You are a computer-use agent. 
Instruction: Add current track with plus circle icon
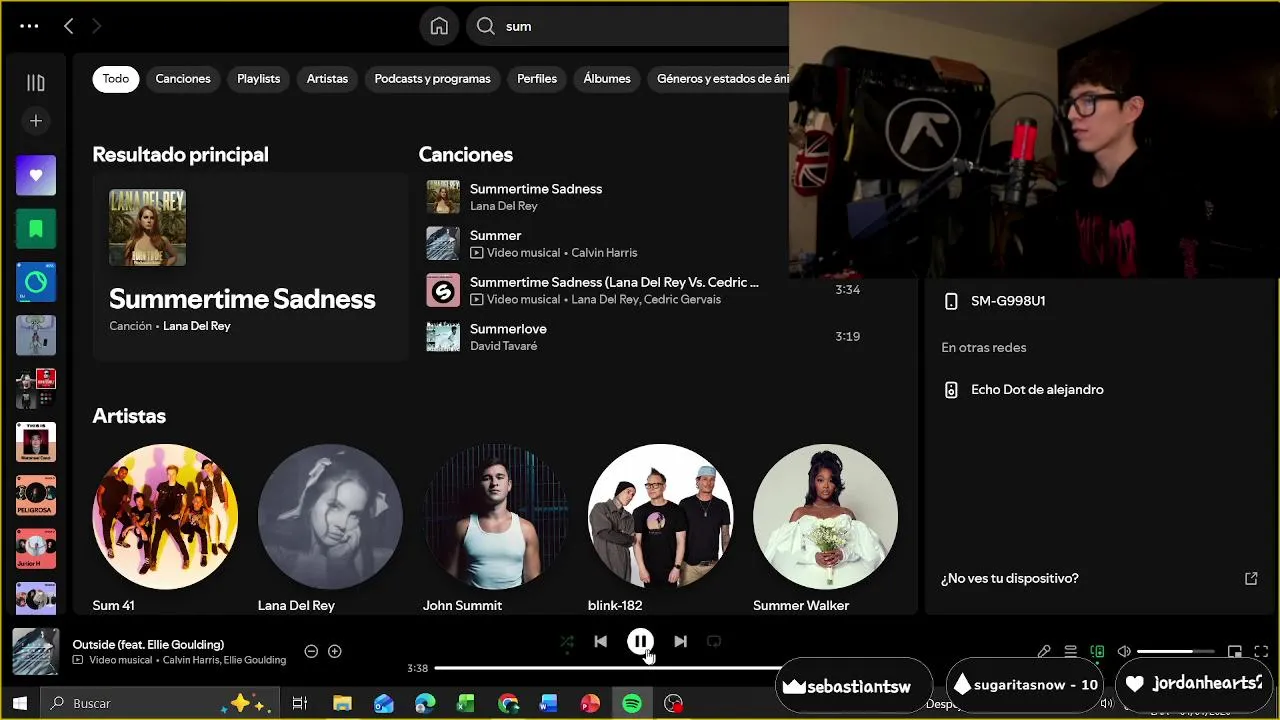click(335, 651)
